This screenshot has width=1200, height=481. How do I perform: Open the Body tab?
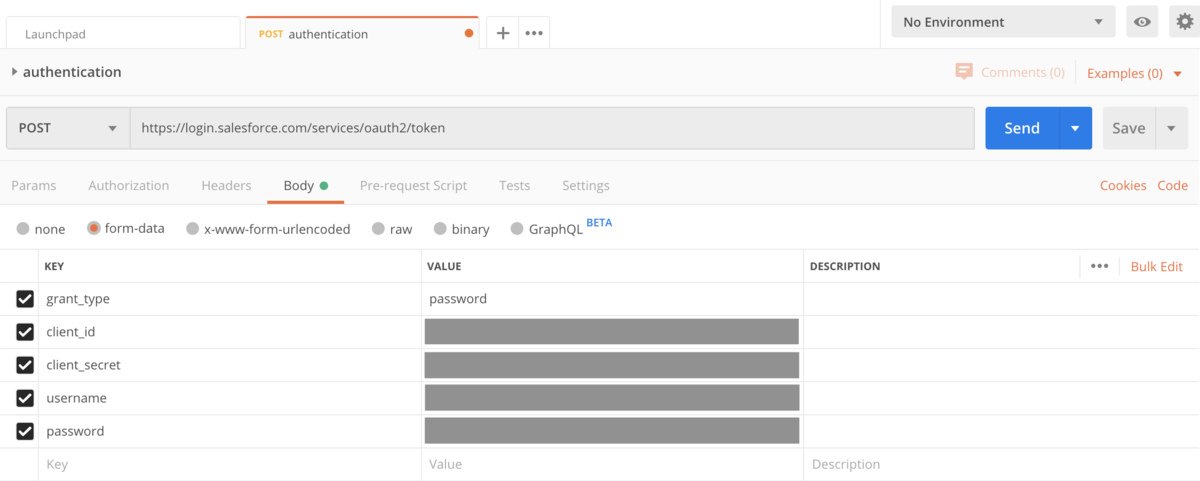pos(306,185)
